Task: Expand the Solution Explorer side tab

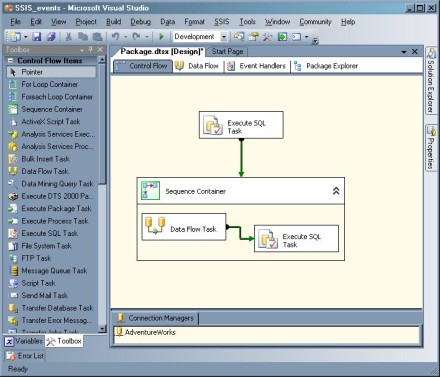Action: (431, 81)
